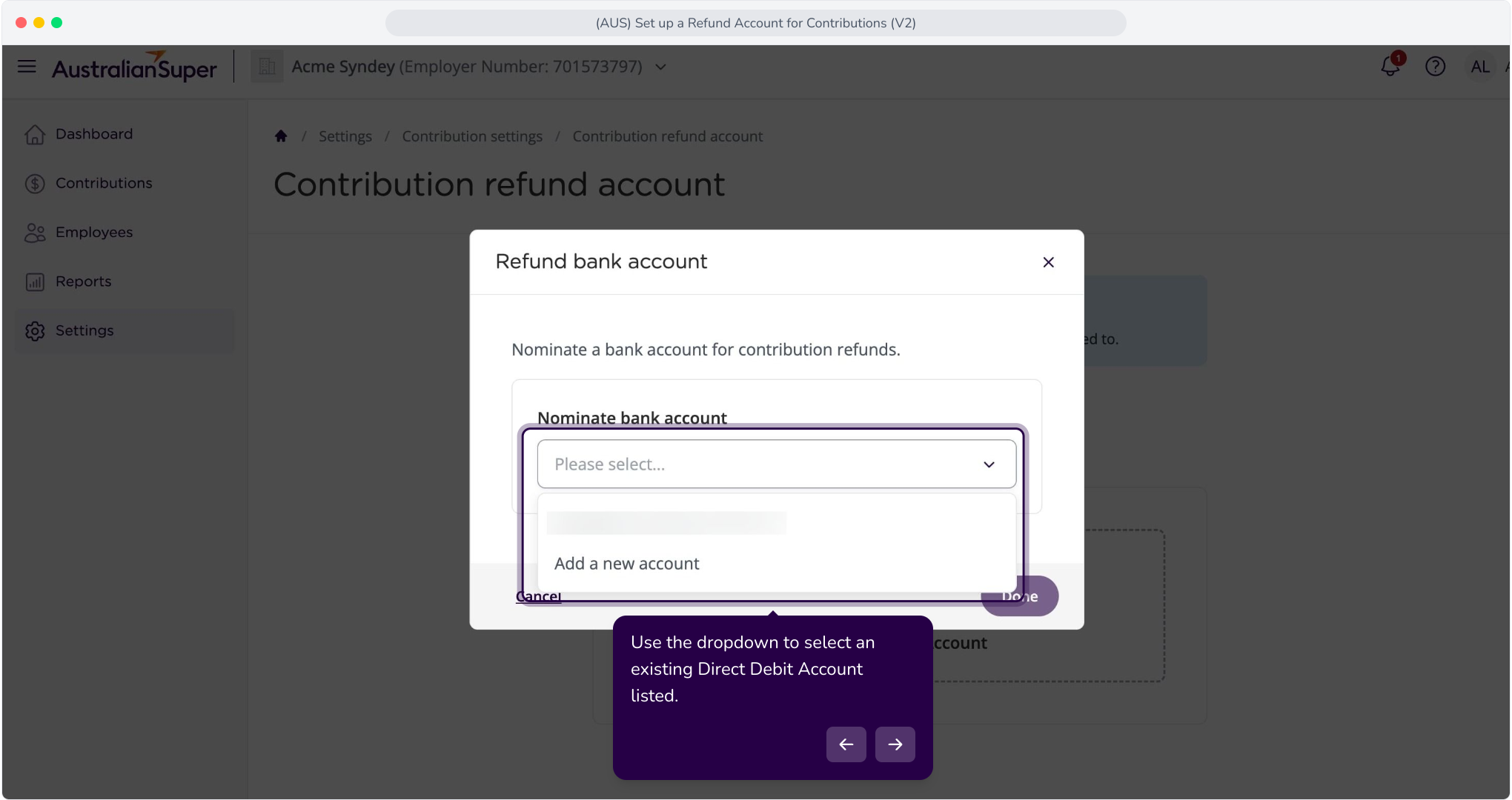The width and height of the screenshot is (1512, 800).
Task: Click the Reports chart icon
Action: click(35, 281)
